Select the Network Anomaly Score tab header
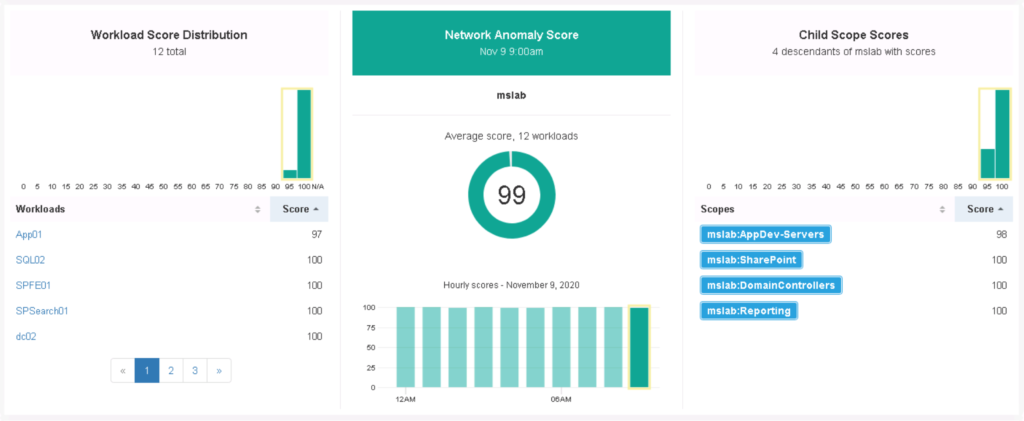Viewport: 1024px width, 421px height. point(511,42)
